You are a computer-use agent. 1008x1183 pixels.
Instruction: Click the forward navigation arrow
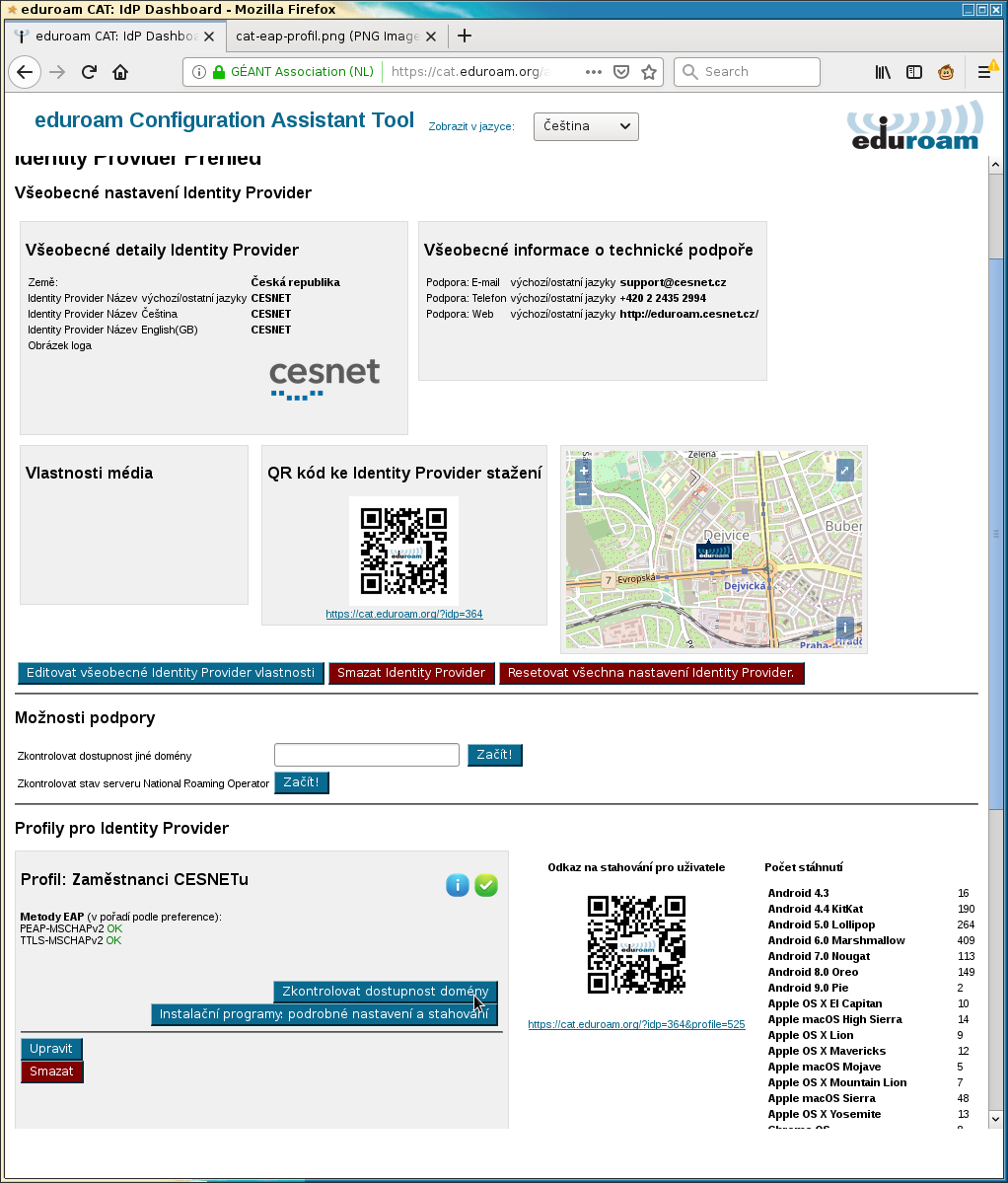coord(57,72)
